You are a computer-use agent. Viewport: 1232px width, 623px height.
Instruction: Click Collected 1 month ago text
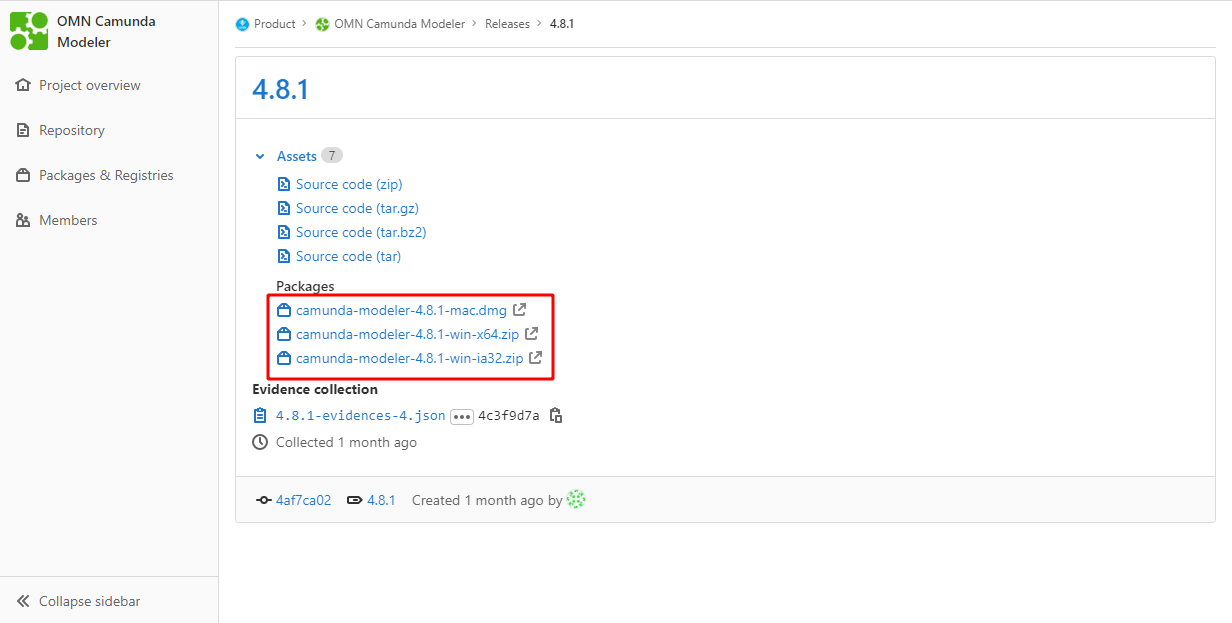(346, 442)
